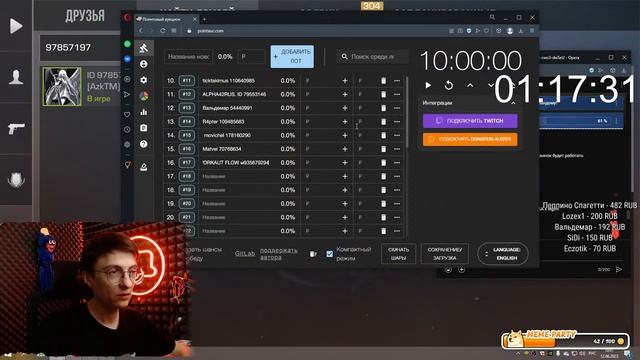640x360 pixels.
Task: Add amount to lot #17 with plus
Action: (345, 162)
